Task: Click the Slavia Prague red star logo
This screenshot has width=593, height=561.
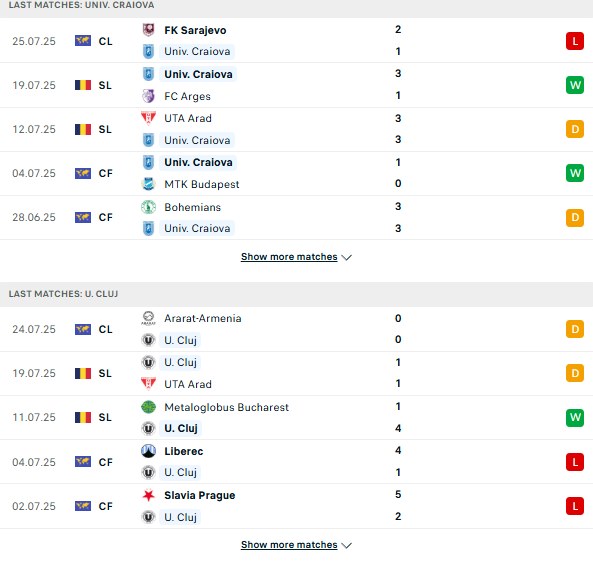Action: click(148, 495)
